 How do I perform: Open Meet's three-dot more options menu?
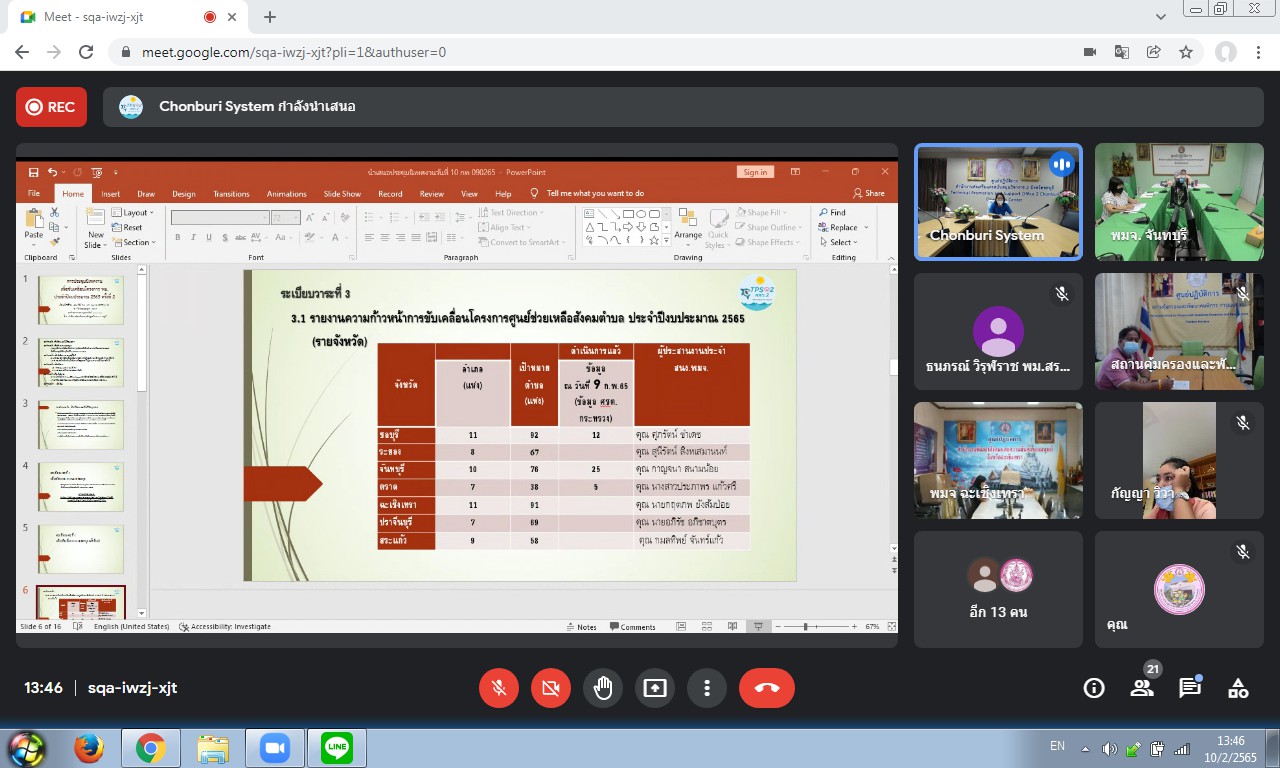coord(707,688)
